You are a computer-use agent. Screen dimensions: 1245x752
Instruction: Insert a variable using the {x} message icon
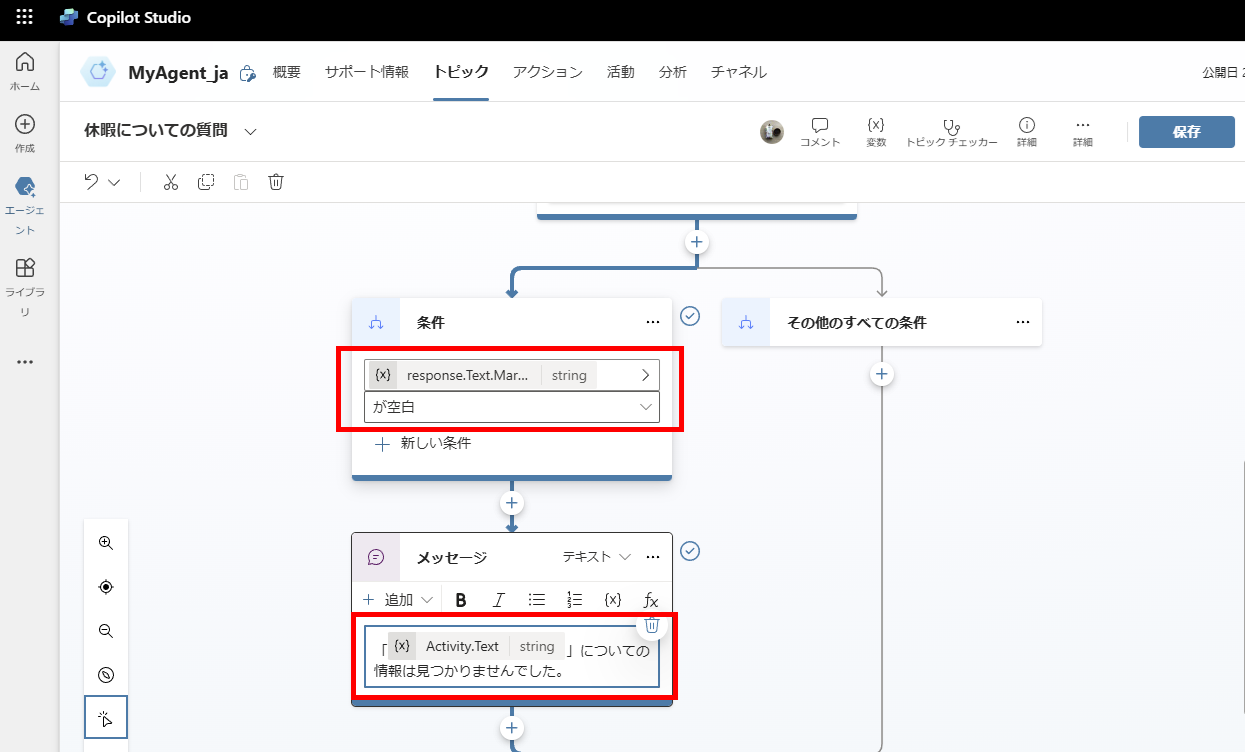612,599
